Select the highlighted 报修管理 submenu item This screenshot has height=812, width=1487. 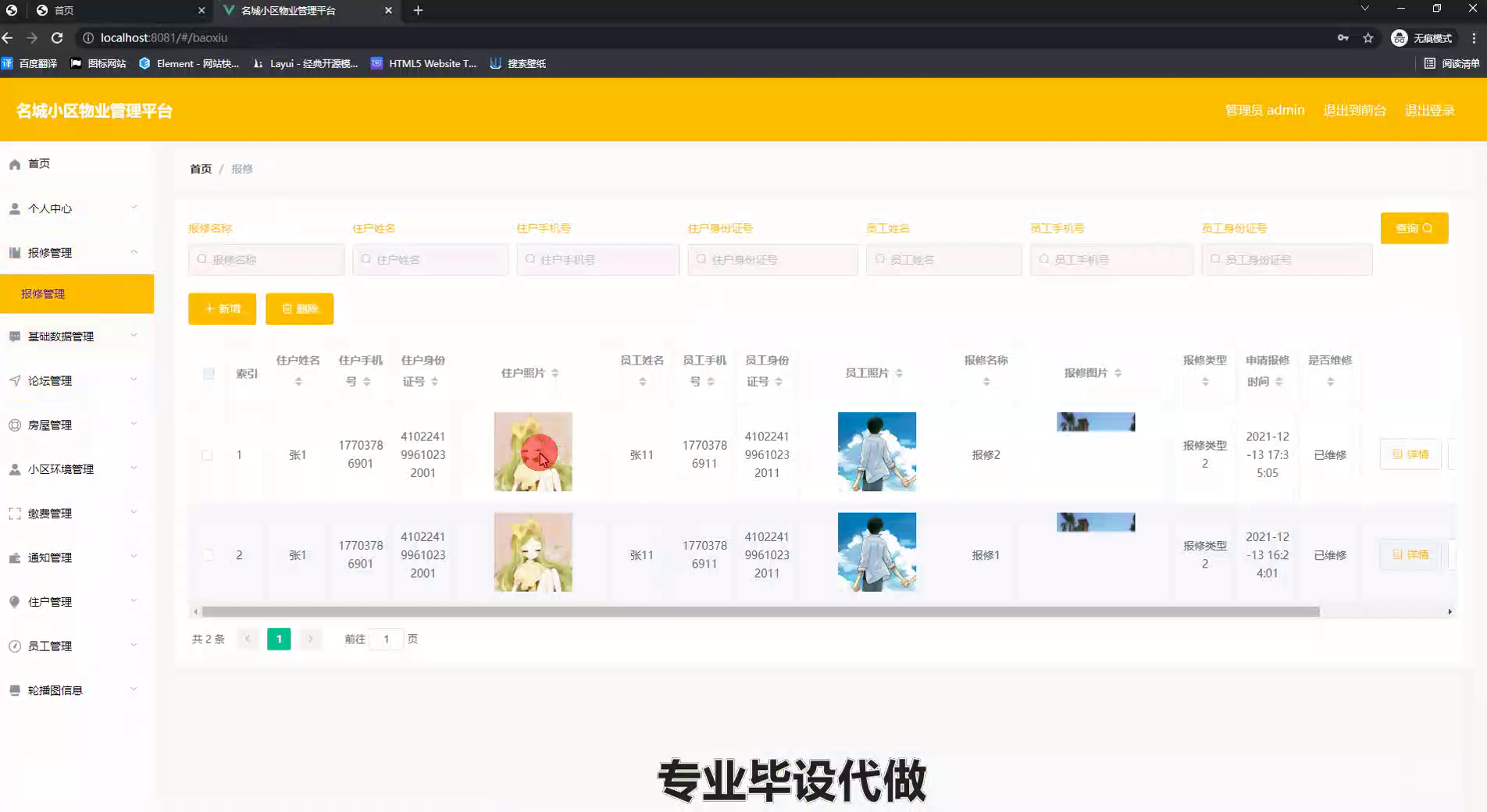77,294
